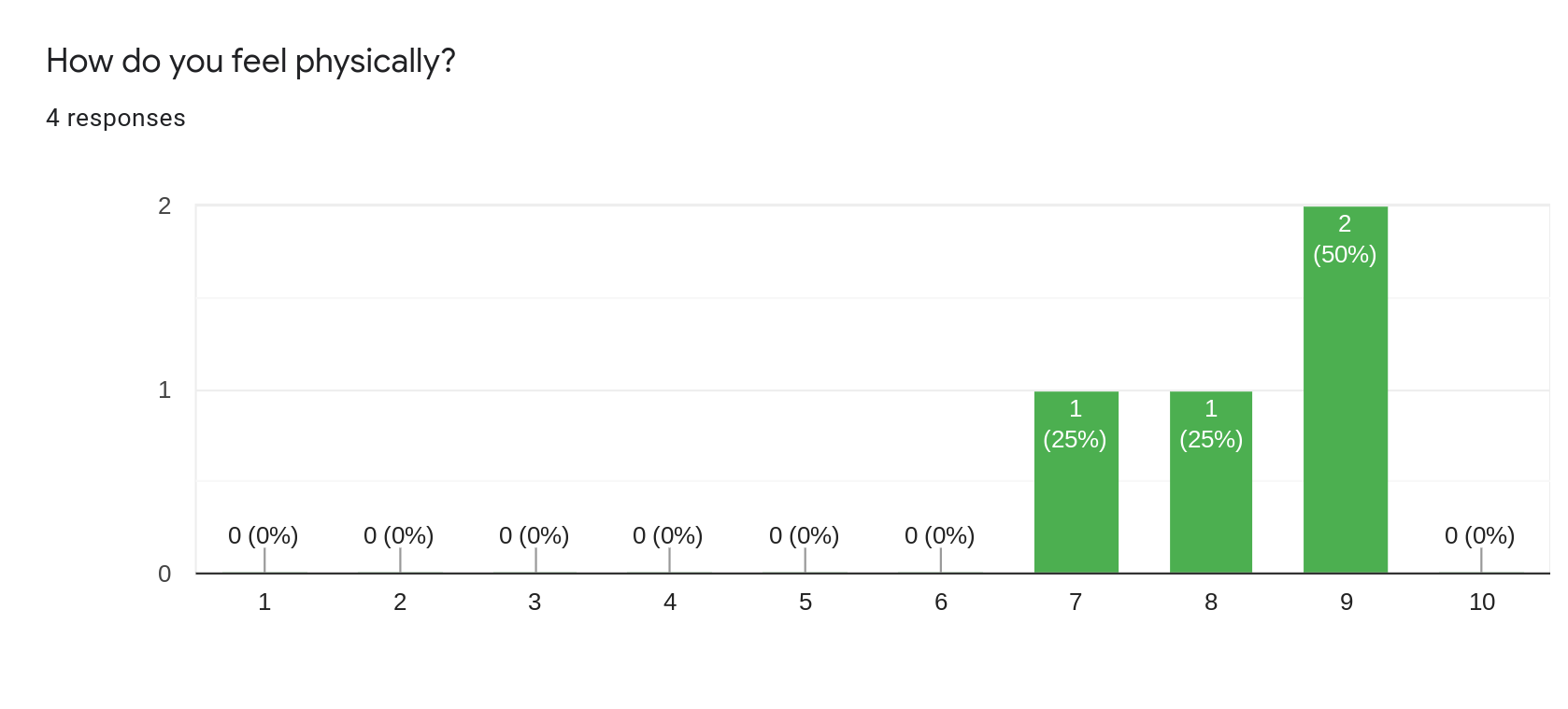Viewport: 1568px width, 709px height.
Task: Click the "2 (50%)" label in the tallest bar
Action: tap(1345, 239)
